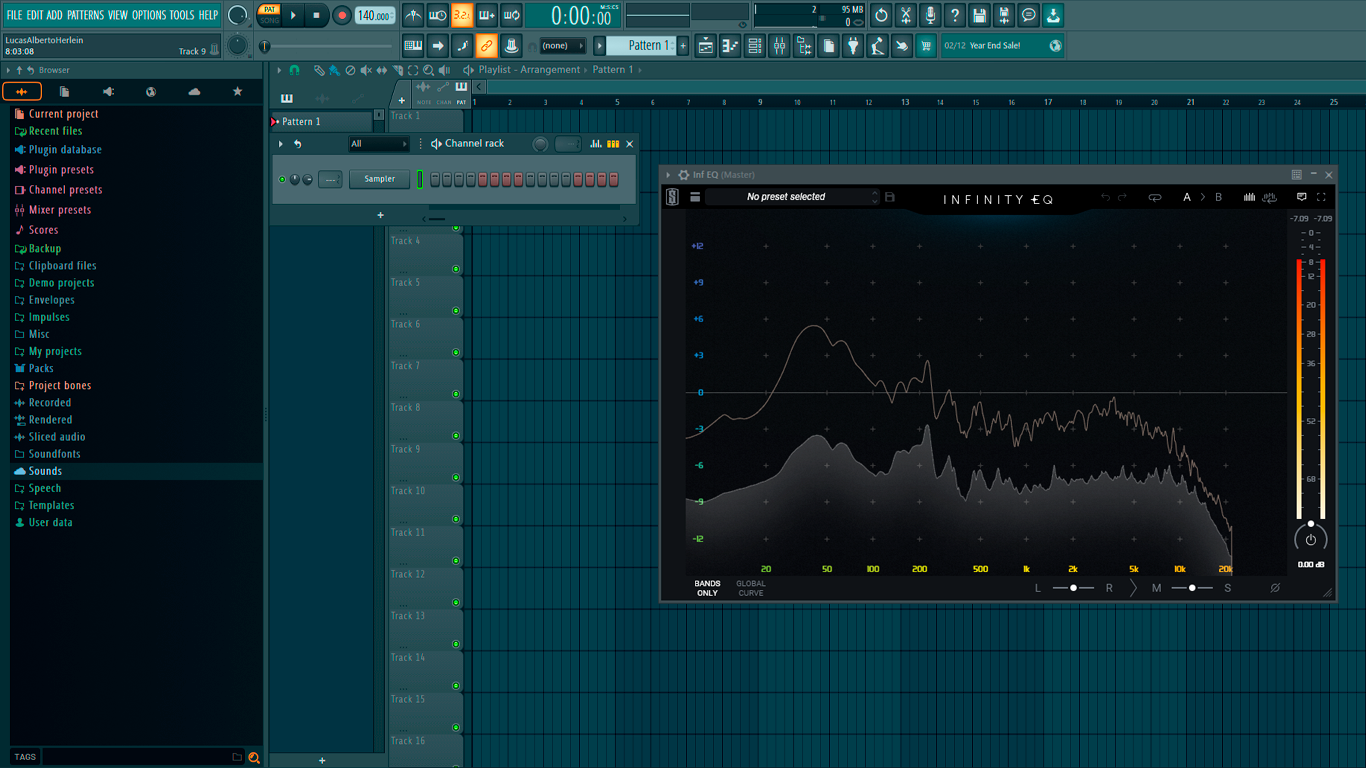This screenshot has width=1366, height=768.
Task: Click the TAGS search field
Action: coord(142,757)
